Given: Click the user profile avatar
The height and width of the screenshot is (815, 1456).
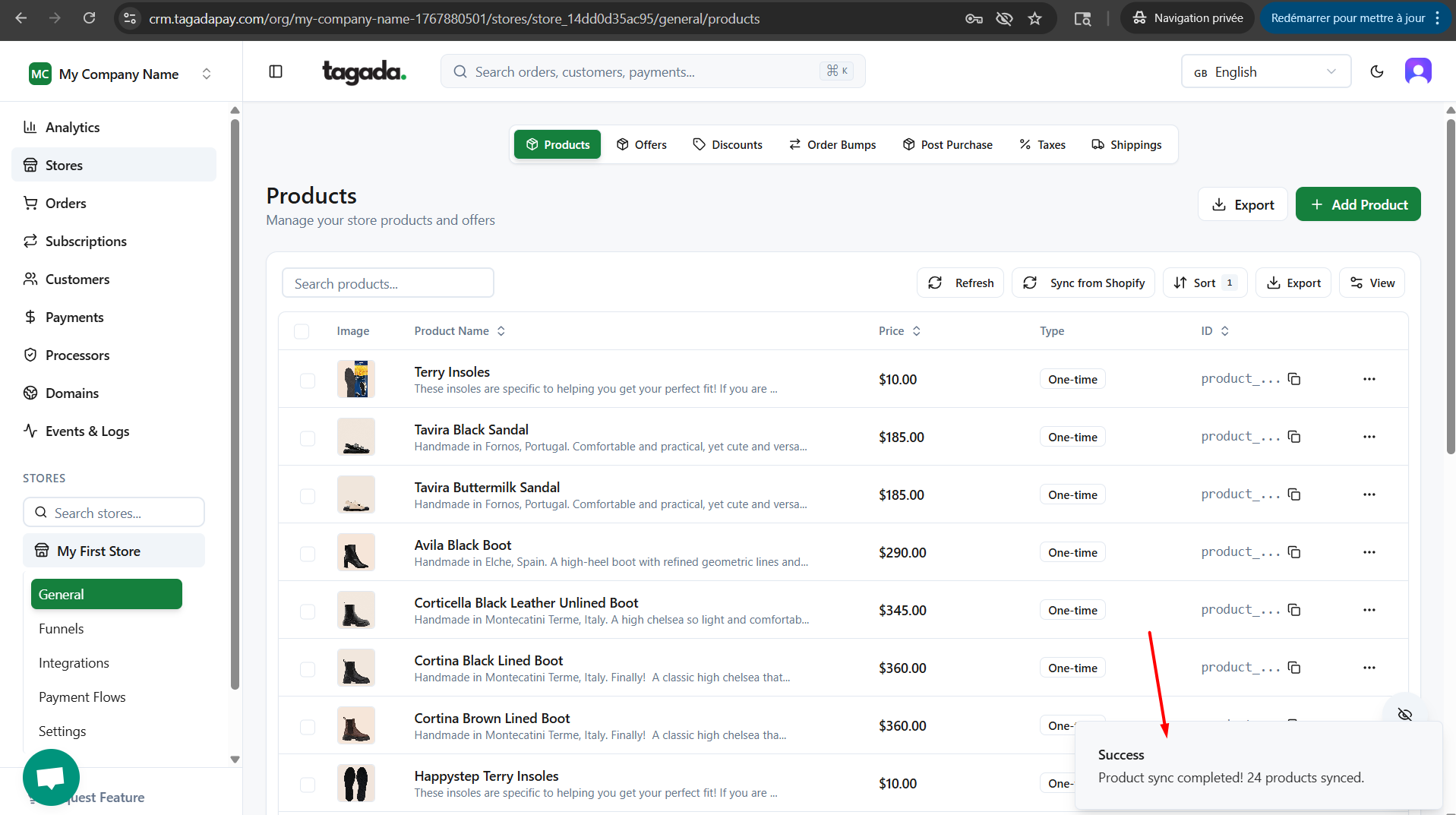Looking at the screenshot, I should 1417,71.
